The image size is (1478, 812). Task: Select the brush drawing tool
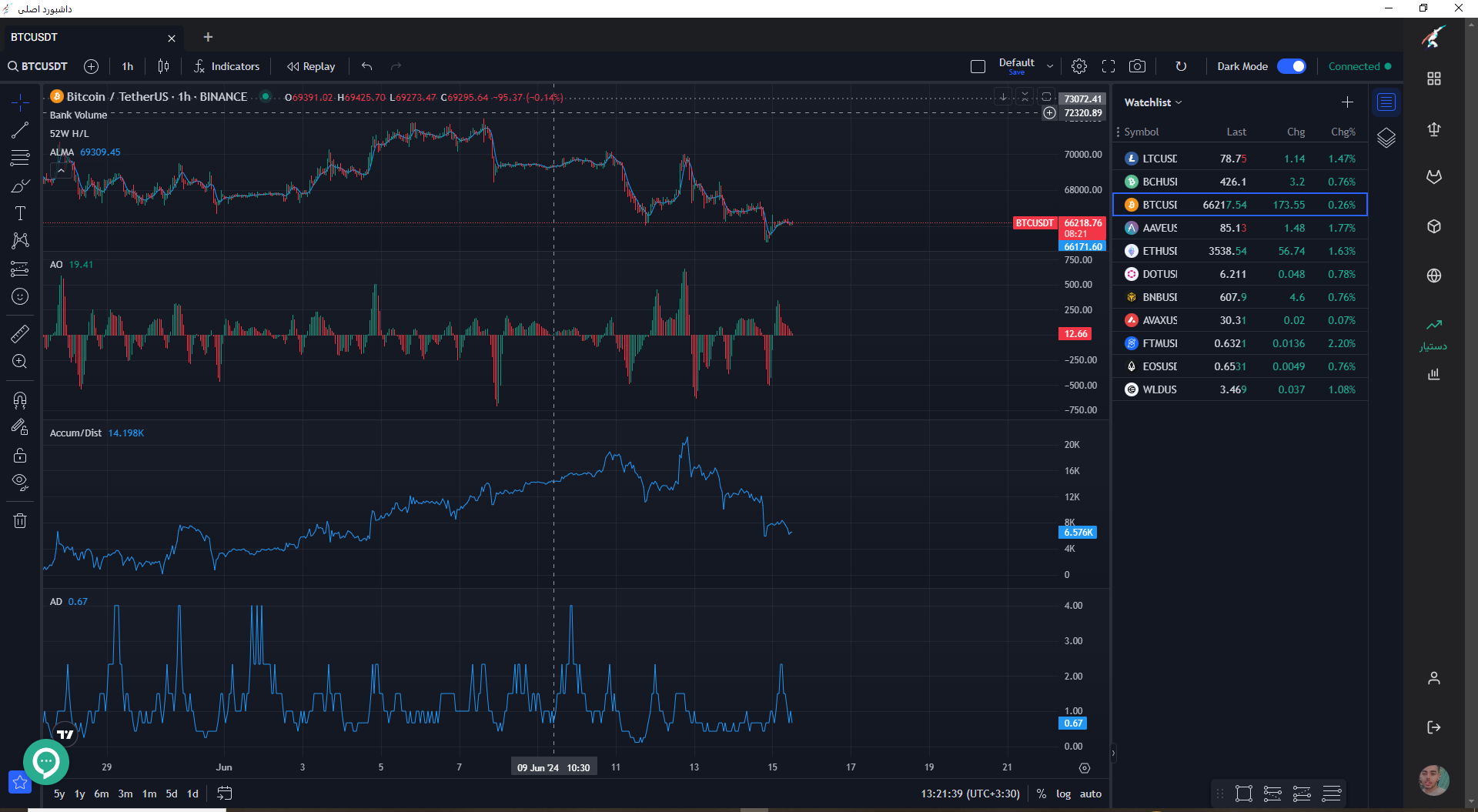click(20, 186)
